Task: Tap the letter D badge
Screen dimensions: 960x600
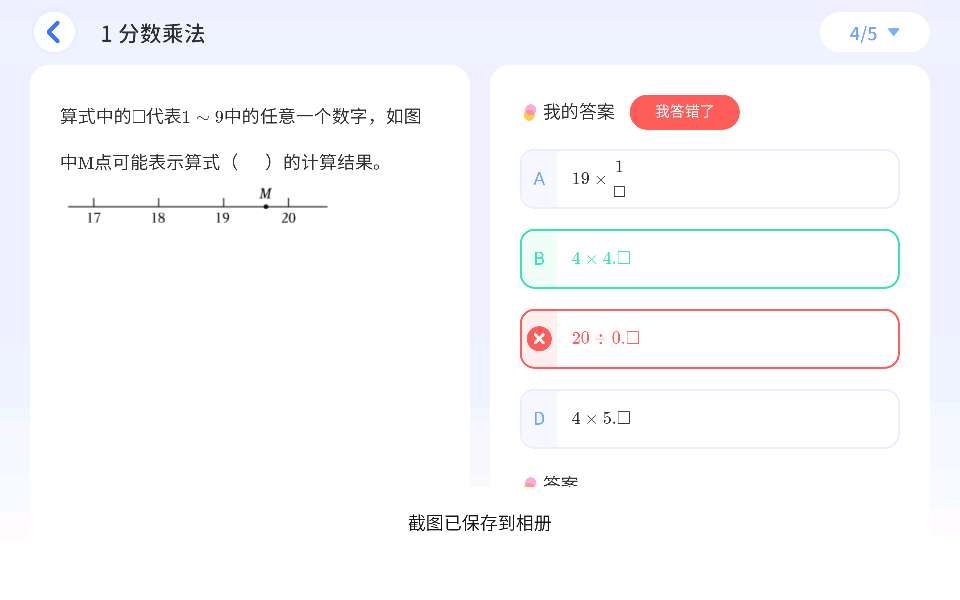Action: 539,419
